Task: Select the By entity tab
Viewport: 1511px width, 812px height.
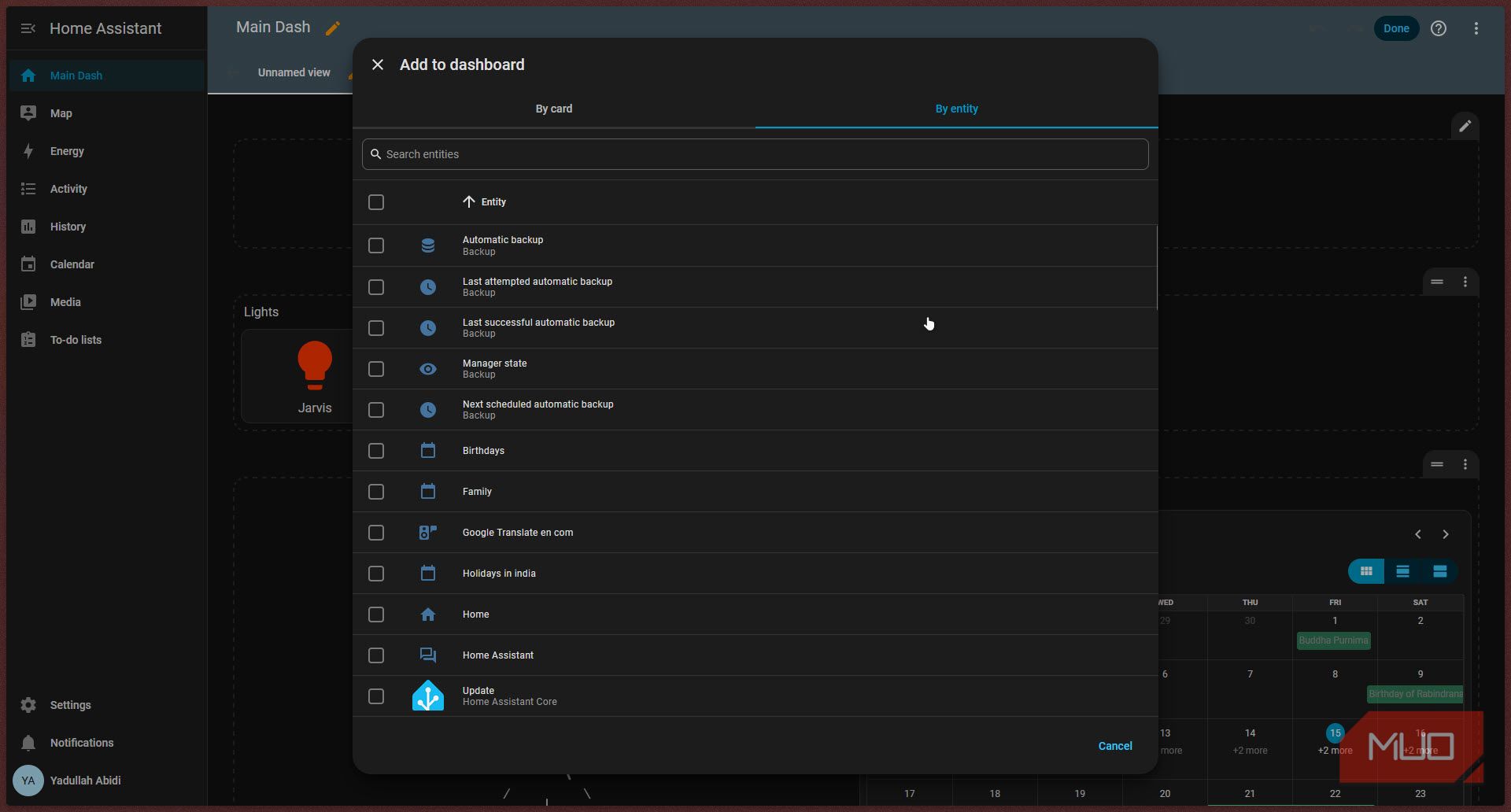Action: (x=957, y=109)
